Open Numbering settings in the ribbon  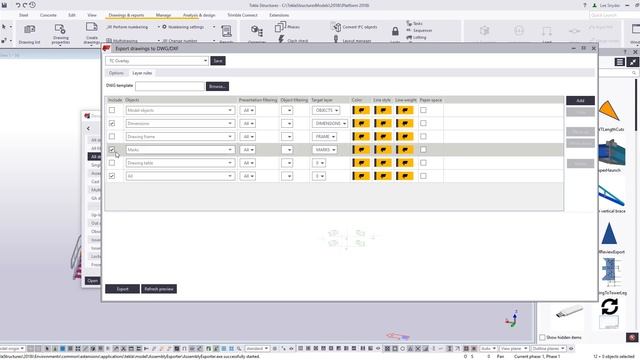coord(183,27)
